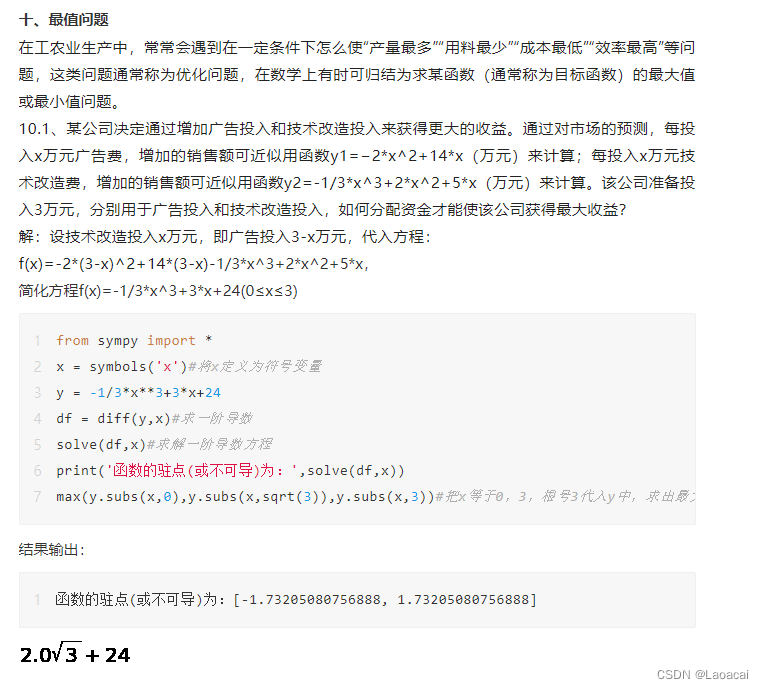Click line number 7 in code block
The image size is (764, 689).
[38, 497]
